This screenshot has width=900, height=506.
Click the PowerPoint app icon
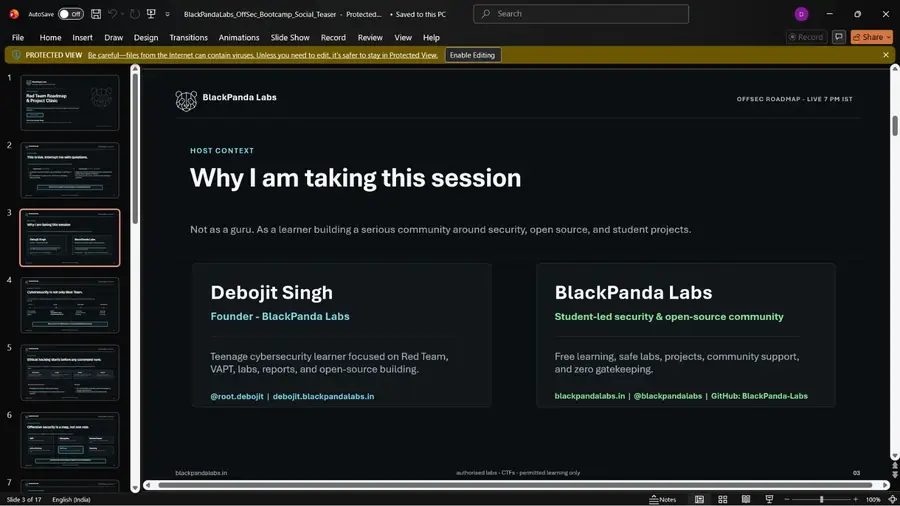point(14,14)
